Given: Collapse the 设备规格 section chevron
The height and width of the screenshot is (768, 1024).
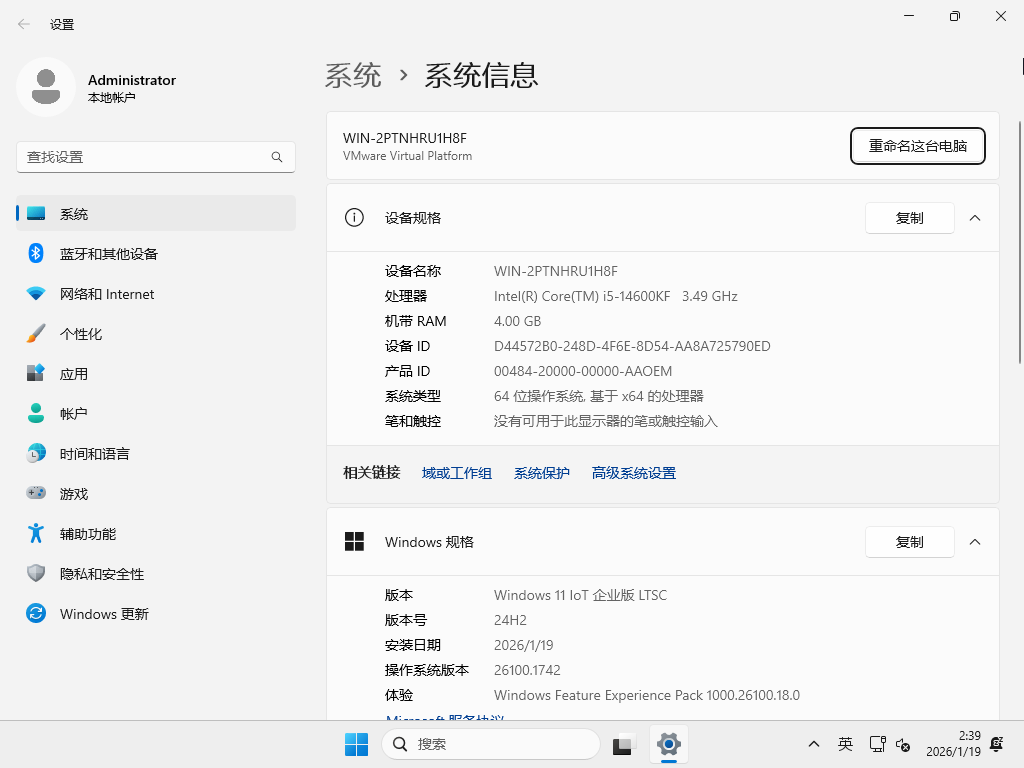Looking at the screenshot, I should click(975, 217).
